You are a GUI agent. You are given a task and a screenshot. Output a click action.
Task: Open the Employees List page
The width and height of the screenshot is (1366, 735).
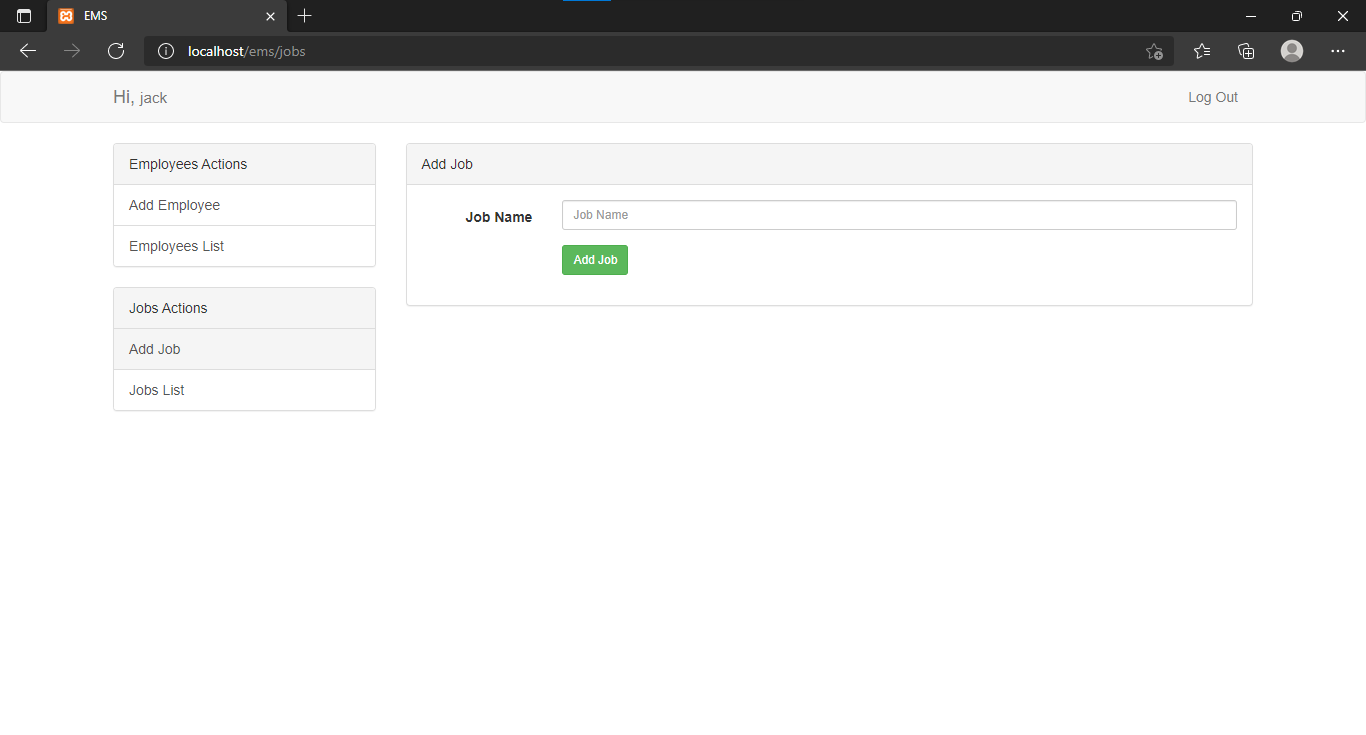176,246
